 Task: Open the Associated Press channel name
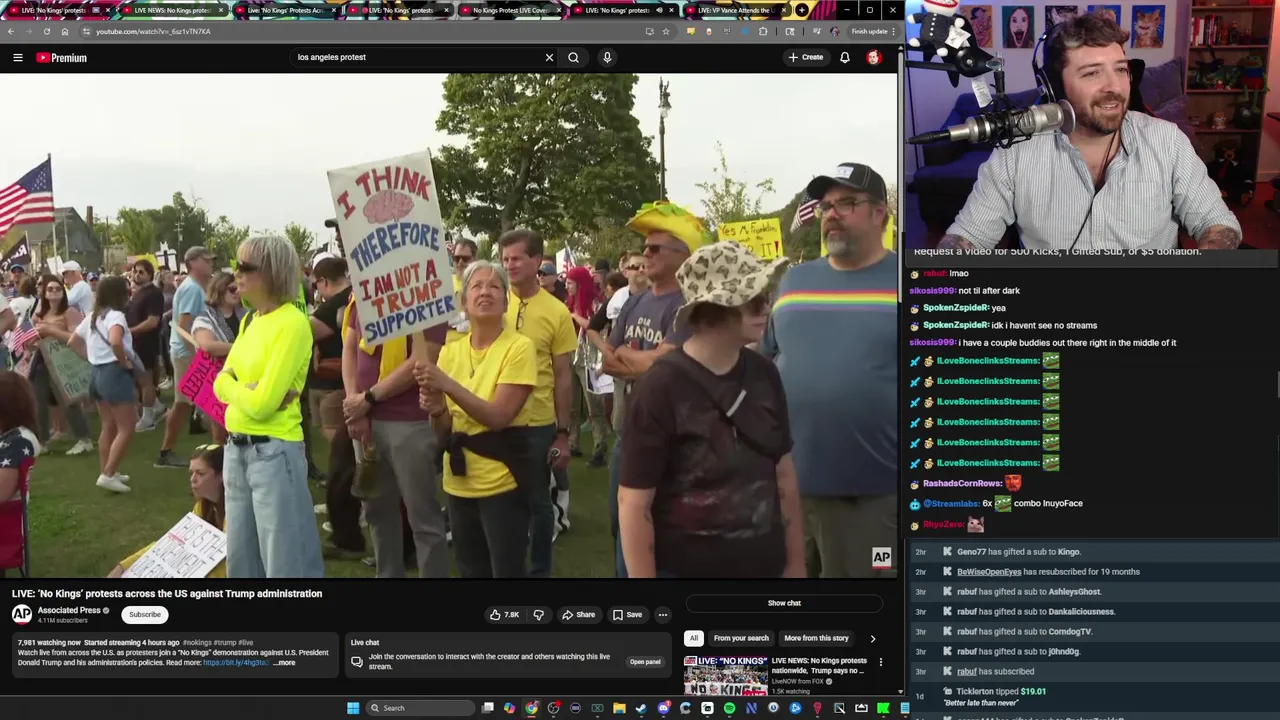click(x=69, y=610)
